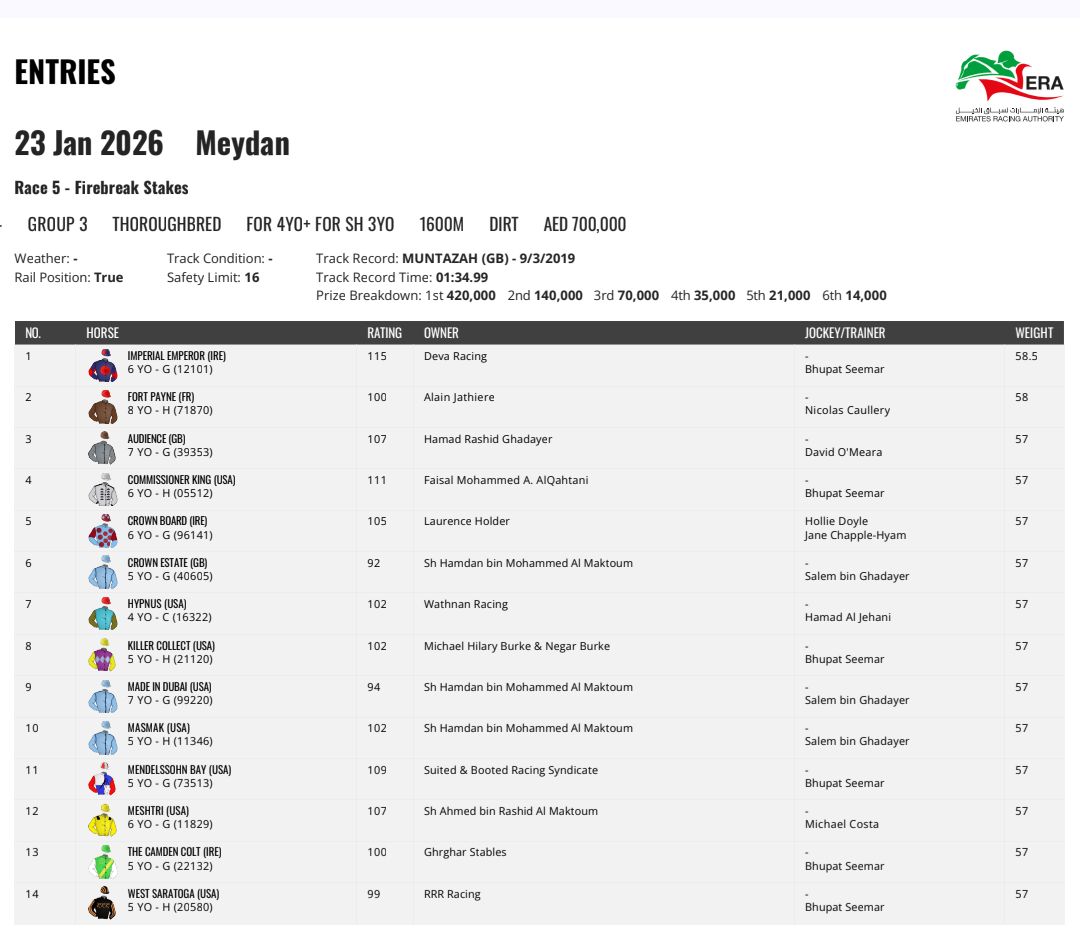1080x939 pixels.
Task: Click The Camden Colt's green silks icon
Action: pyautogui.click(x=103, y=862)
